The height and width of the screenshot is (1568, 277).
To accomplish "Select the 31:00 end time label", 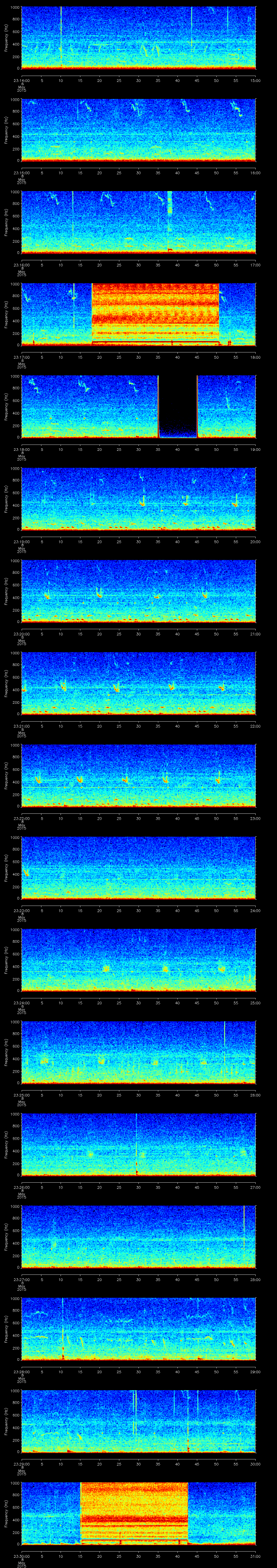I will click(256, 1556).
